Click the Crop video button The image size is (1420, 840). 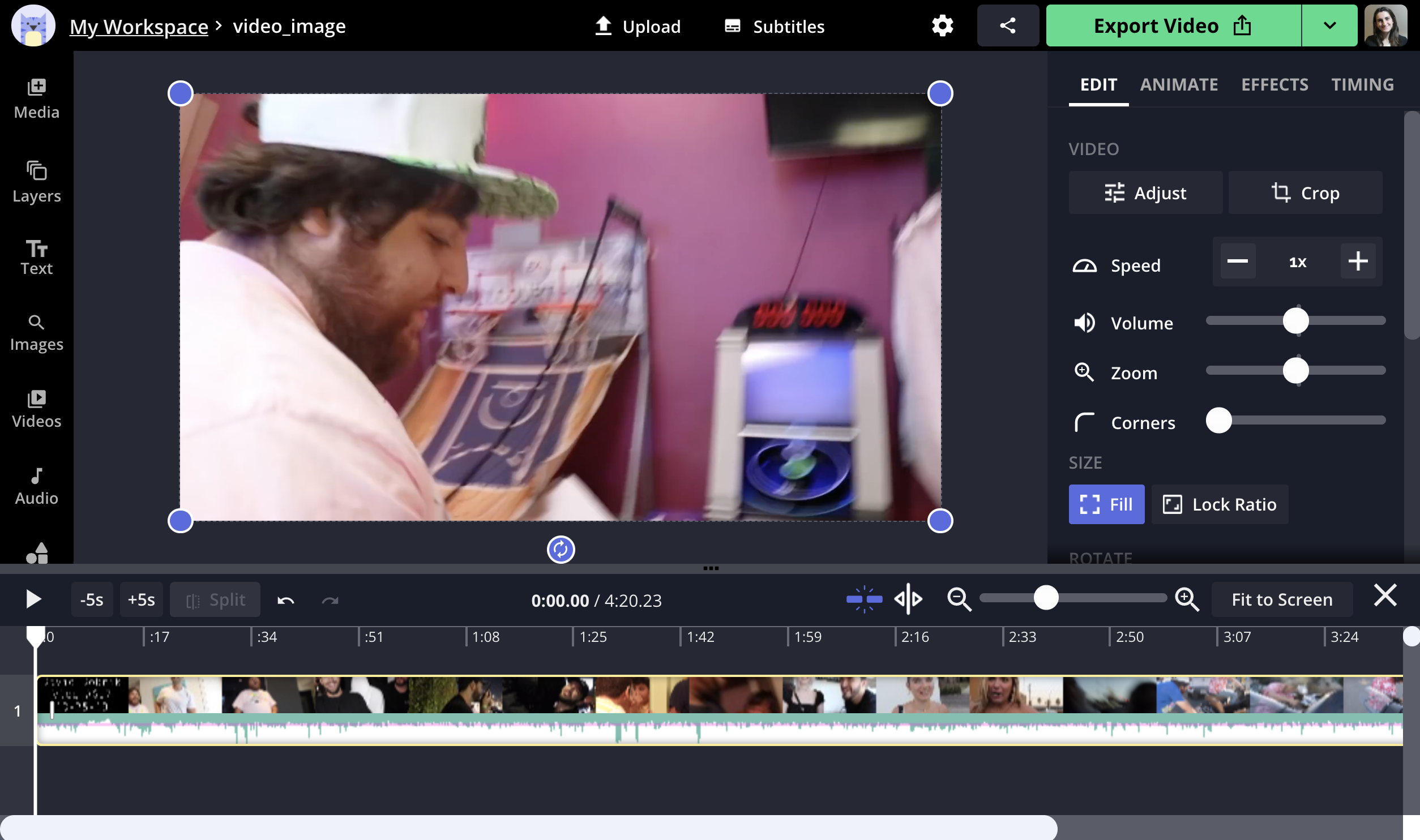click(x=1305, y=193)
